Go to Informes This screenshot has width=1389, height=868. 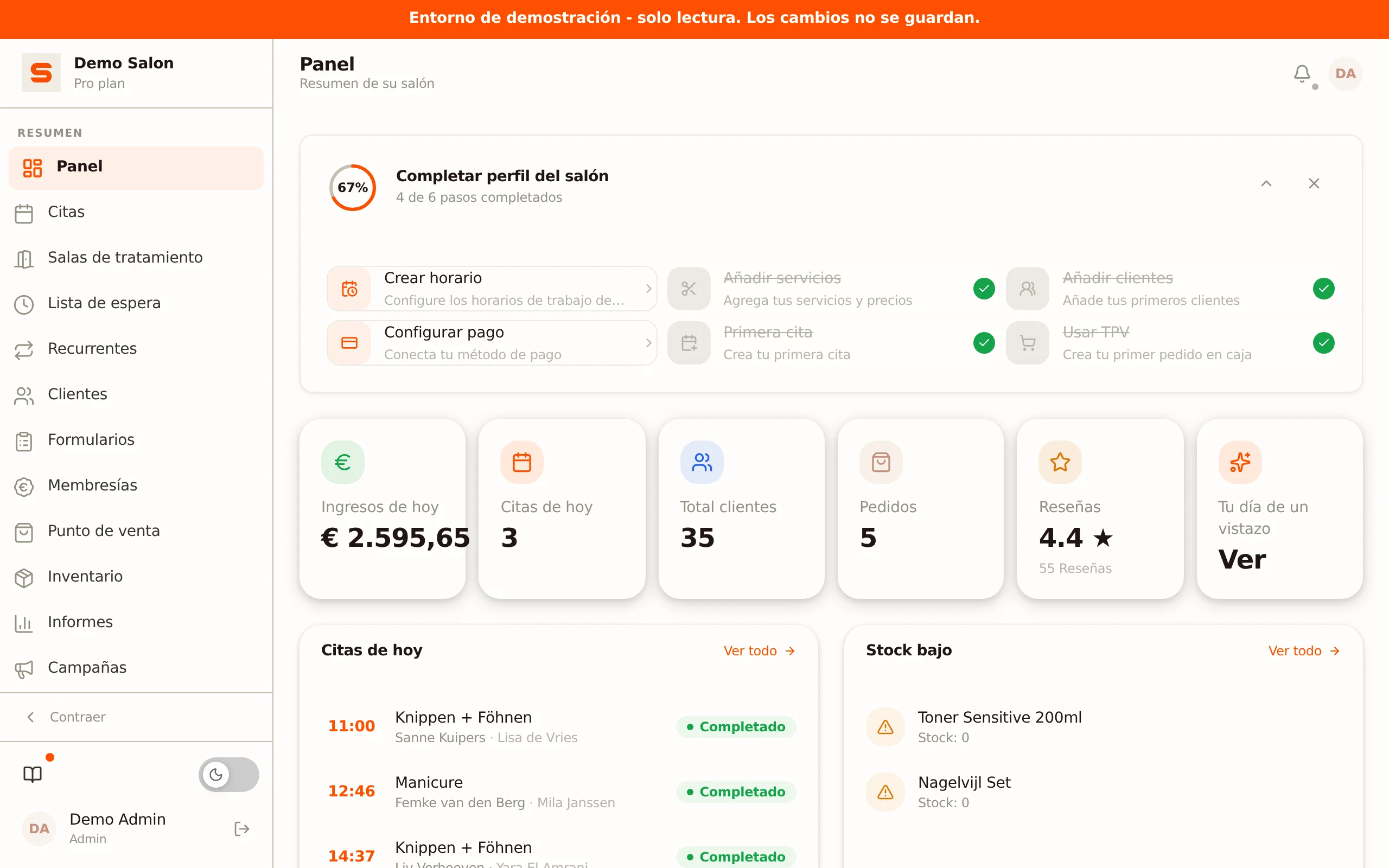click(136, 622)
